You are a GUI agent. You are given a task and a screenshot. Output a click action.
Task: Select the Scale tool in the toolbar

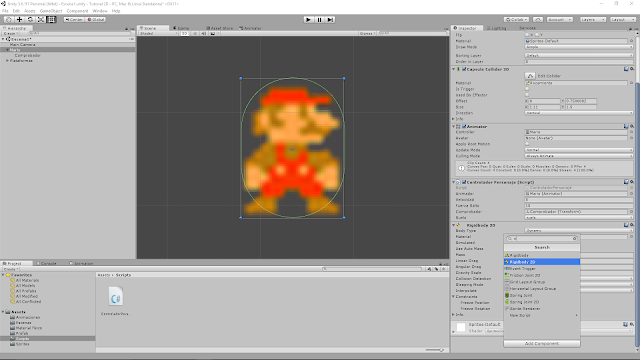click(41, 20)
